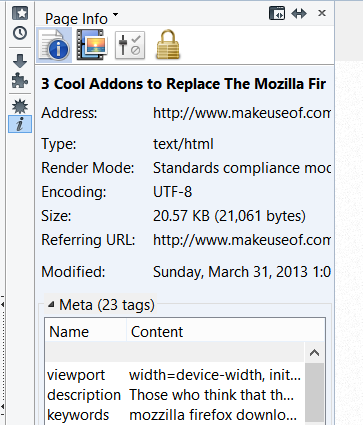This screenshot has width=363, height=425.
Task: Click the spiky burst sidebar icon
Action: 20,107
